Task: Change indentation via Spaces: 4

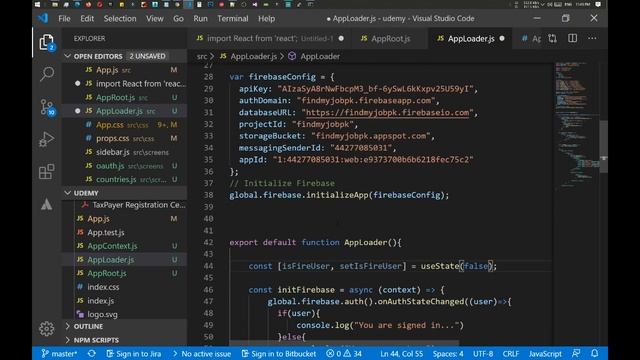Action: (x=448, y=353)
